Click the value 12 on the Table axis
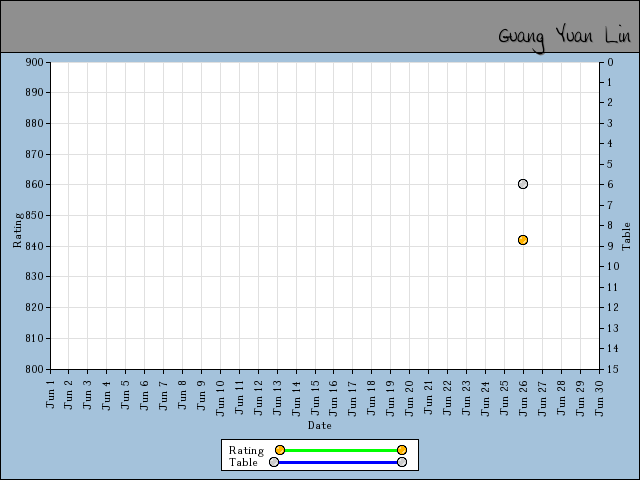The width and height of the screenshot is (640, 480). tap(613, 307)
